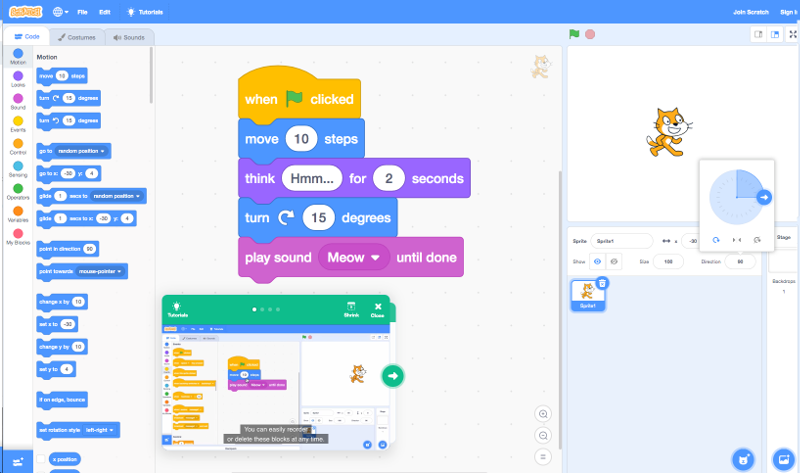Switch to the Sounds tab

129,37
